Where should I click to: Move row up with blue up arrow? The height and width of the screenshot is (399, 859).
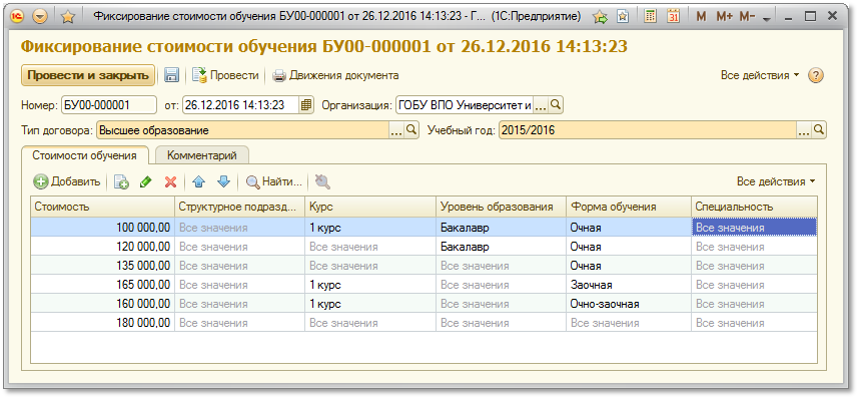tap(199, 182)
